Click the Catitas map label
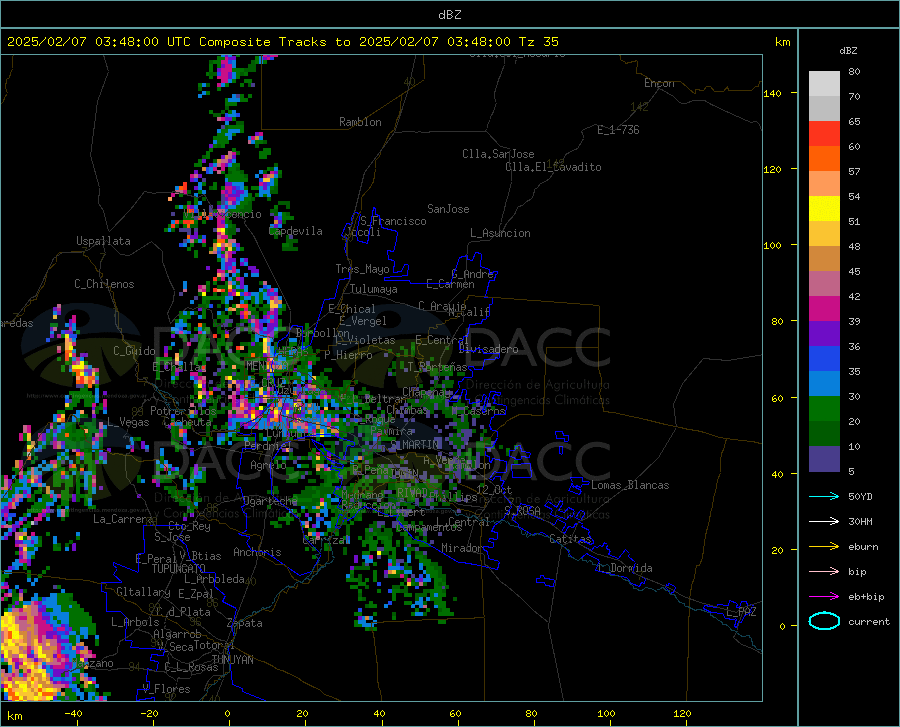 coord(571,539)
